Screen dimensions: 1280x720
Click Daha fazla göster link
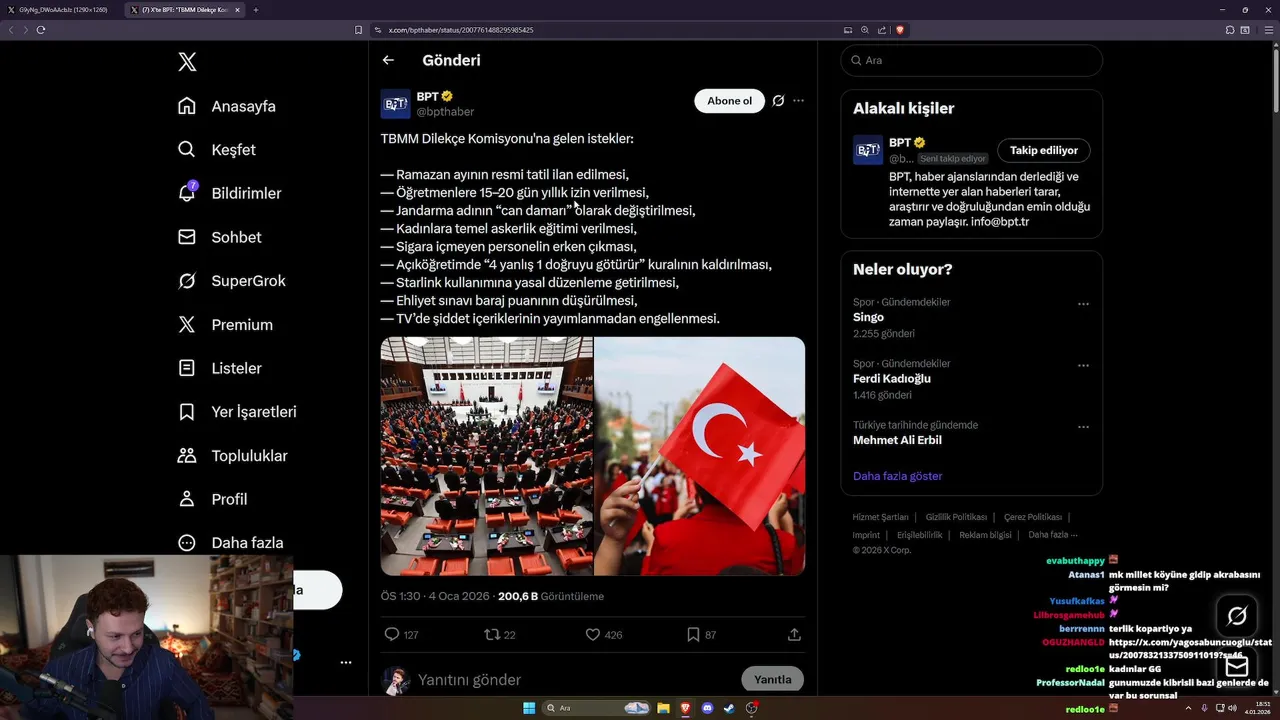[x=897, y=476]
